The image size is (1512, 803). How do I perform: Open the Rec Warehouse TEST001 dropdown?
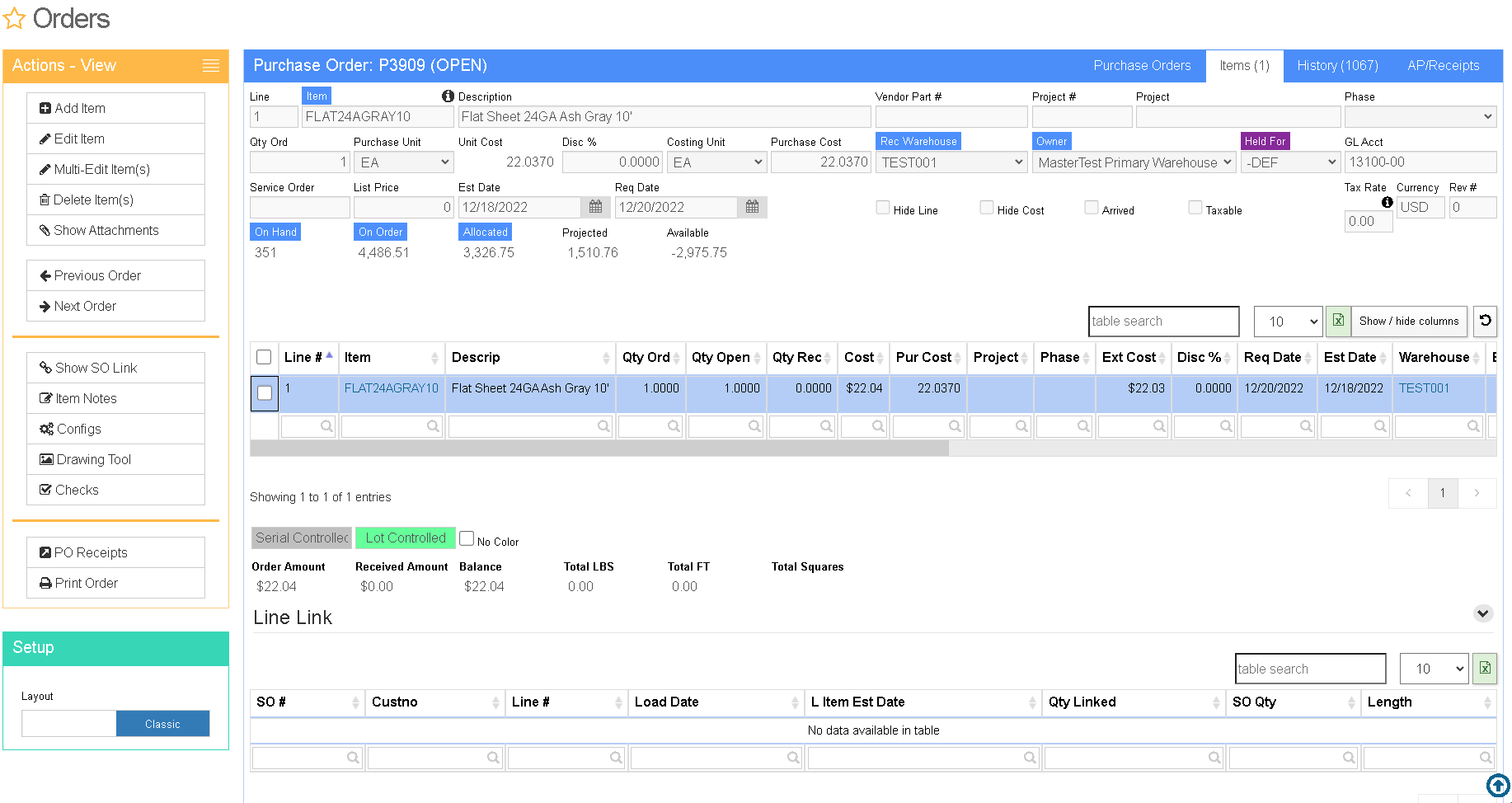pos(951,162)
